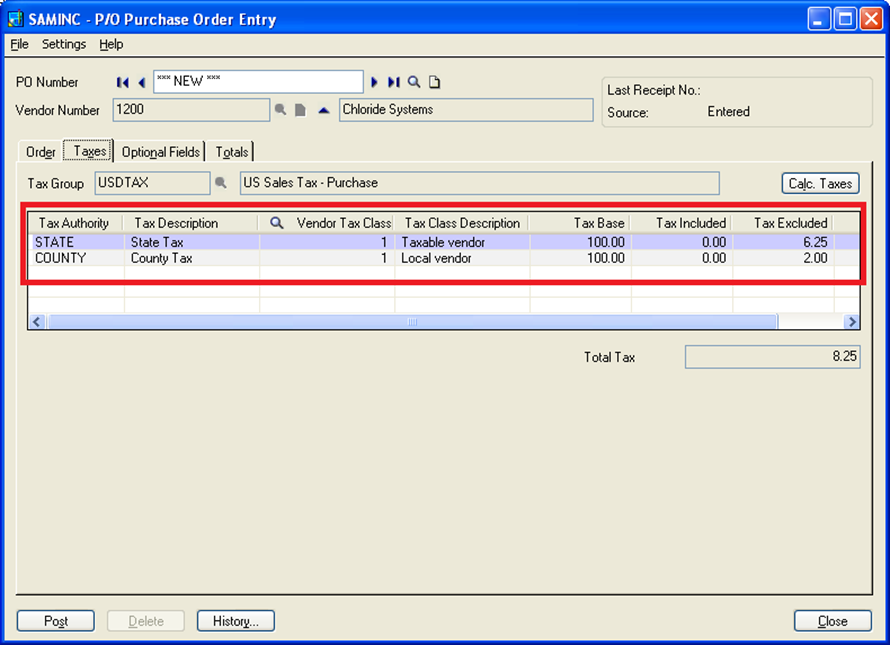The width and height of the screenshot is (890, 645).
Task: Click Tax Included 0.00 in COUNTY row
Action: (682, 258)
